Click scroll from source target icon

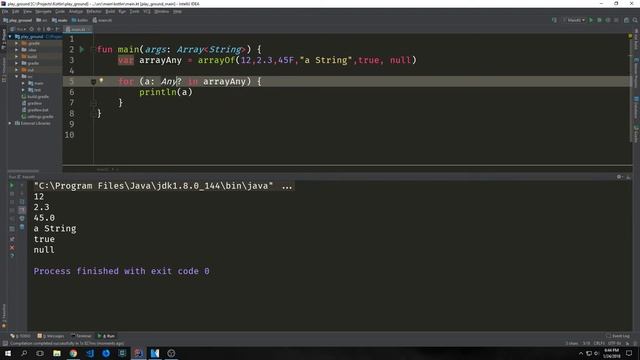[31, 29]
